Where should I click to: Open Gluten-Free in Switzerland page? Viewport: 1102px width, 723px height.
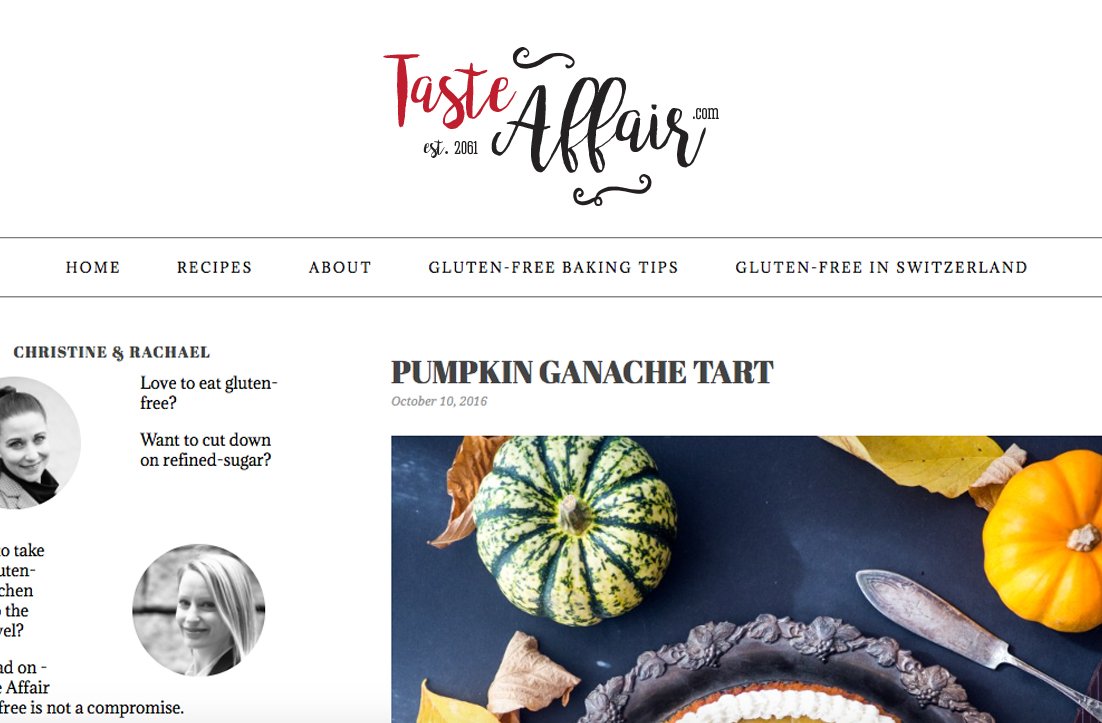tap(881, 268)
